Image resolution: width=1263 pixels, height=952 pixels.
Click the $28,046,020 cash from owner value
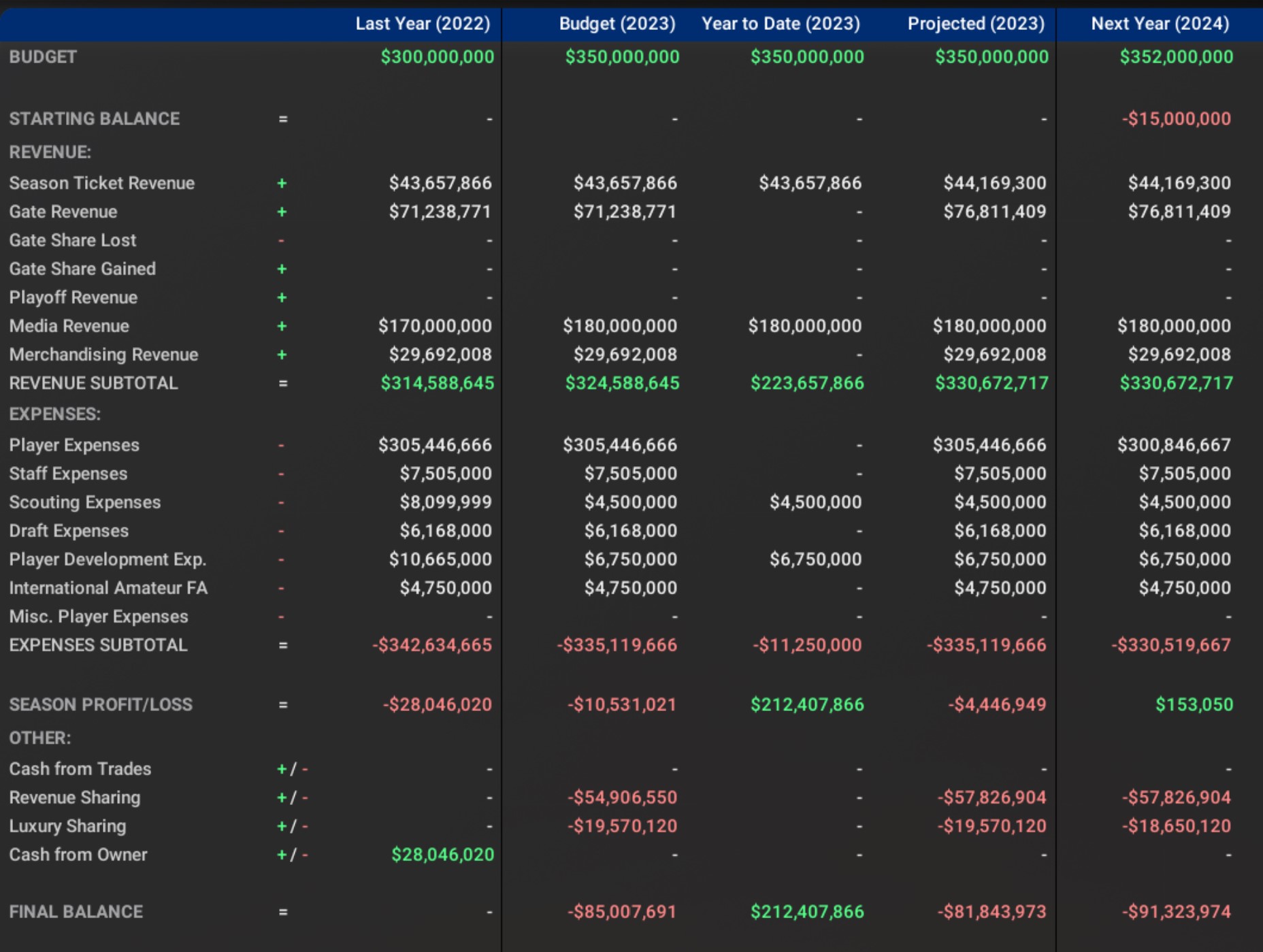[x=442, y=855]
